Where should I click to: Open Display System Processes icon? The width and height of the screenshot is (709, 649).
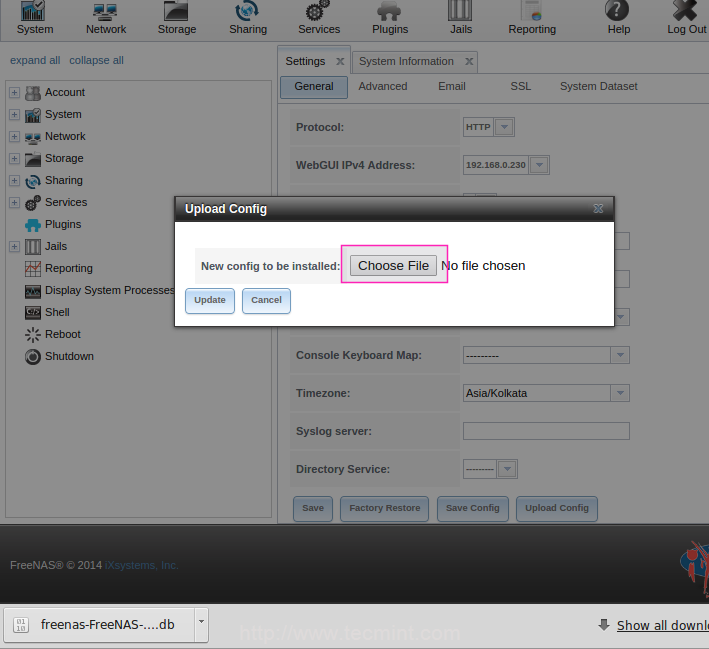coord(33,291)
